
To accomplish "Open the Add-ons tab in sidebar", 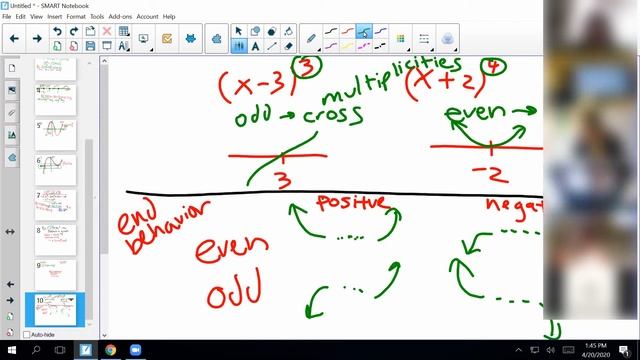I will (x=12, y=158).
